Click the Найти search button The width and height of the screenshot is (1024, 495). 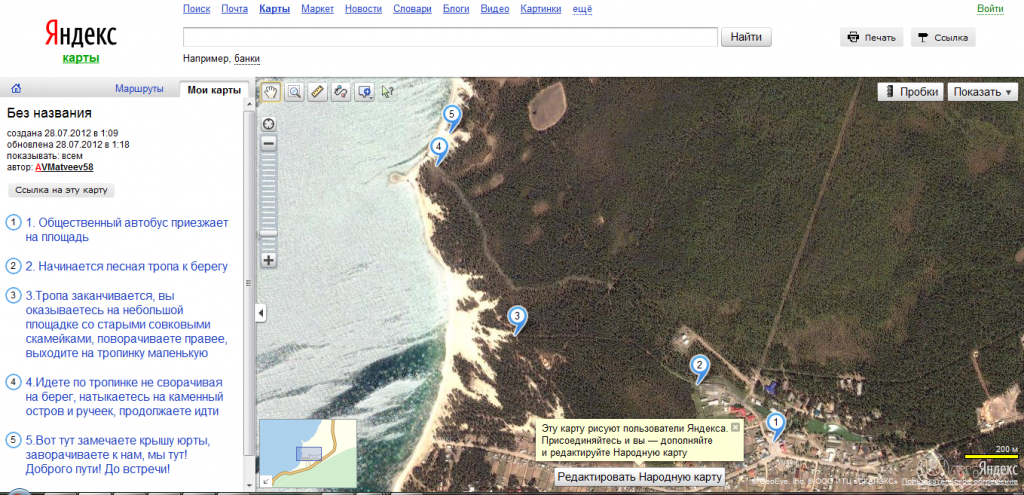point(746,37)
